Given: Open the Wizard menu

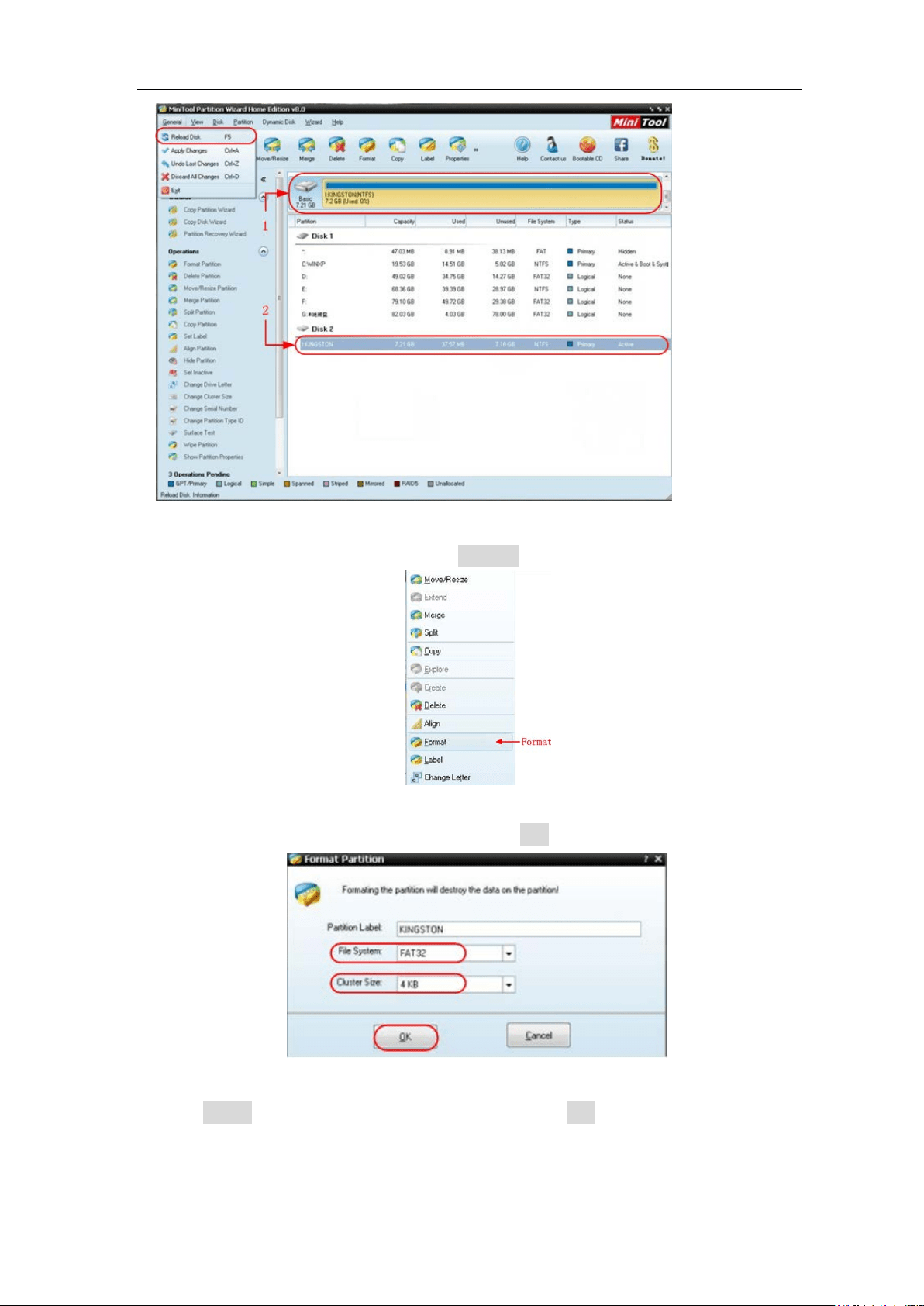Looking at the screenshot, I should click(x=313, y=122).
